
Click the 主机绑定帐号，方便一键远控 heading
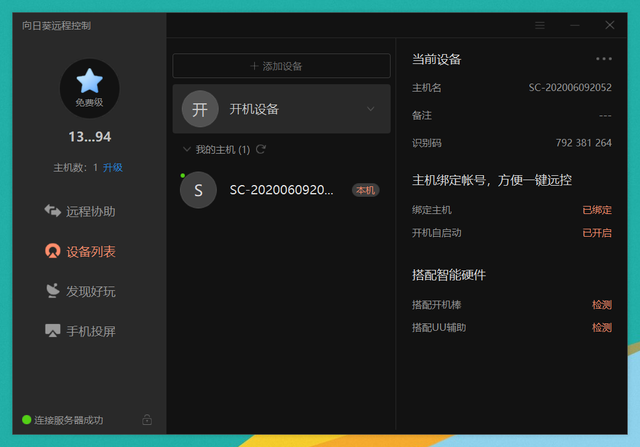492,180
